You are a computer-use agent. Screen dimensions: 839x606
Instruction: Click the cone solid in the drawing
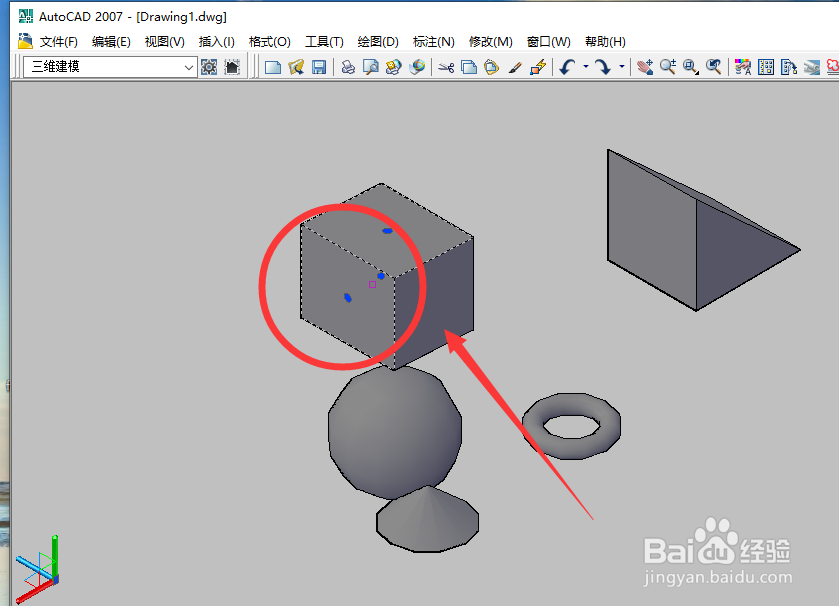428,520
